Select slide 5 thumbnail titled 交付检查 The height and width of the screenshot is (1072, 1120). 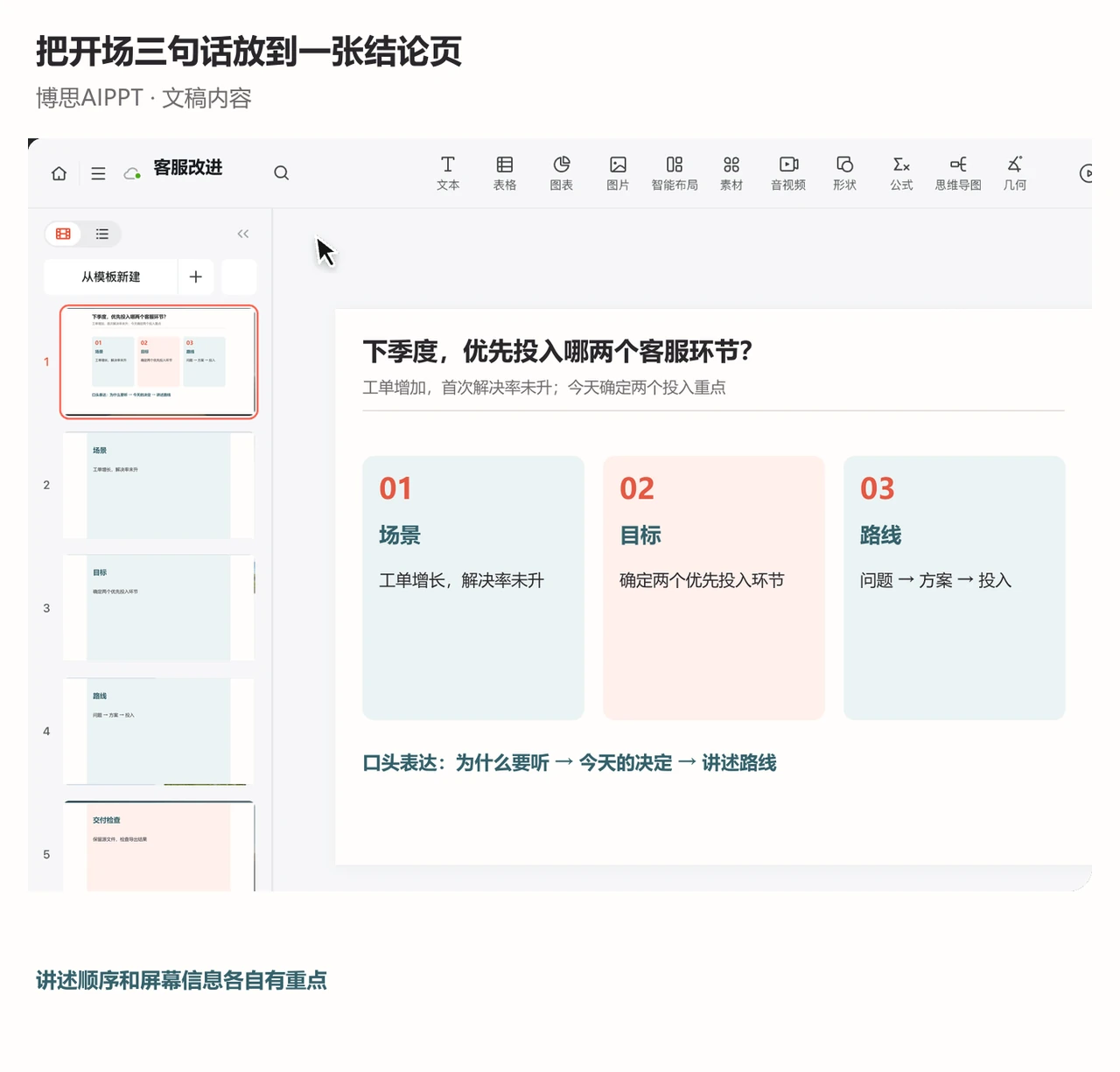click(158, 846)
